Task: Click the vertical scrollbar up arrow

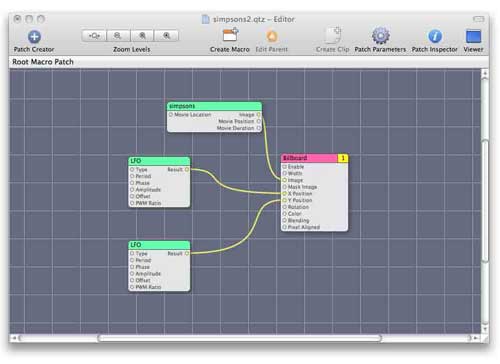Action: click(x=485, y=73)
